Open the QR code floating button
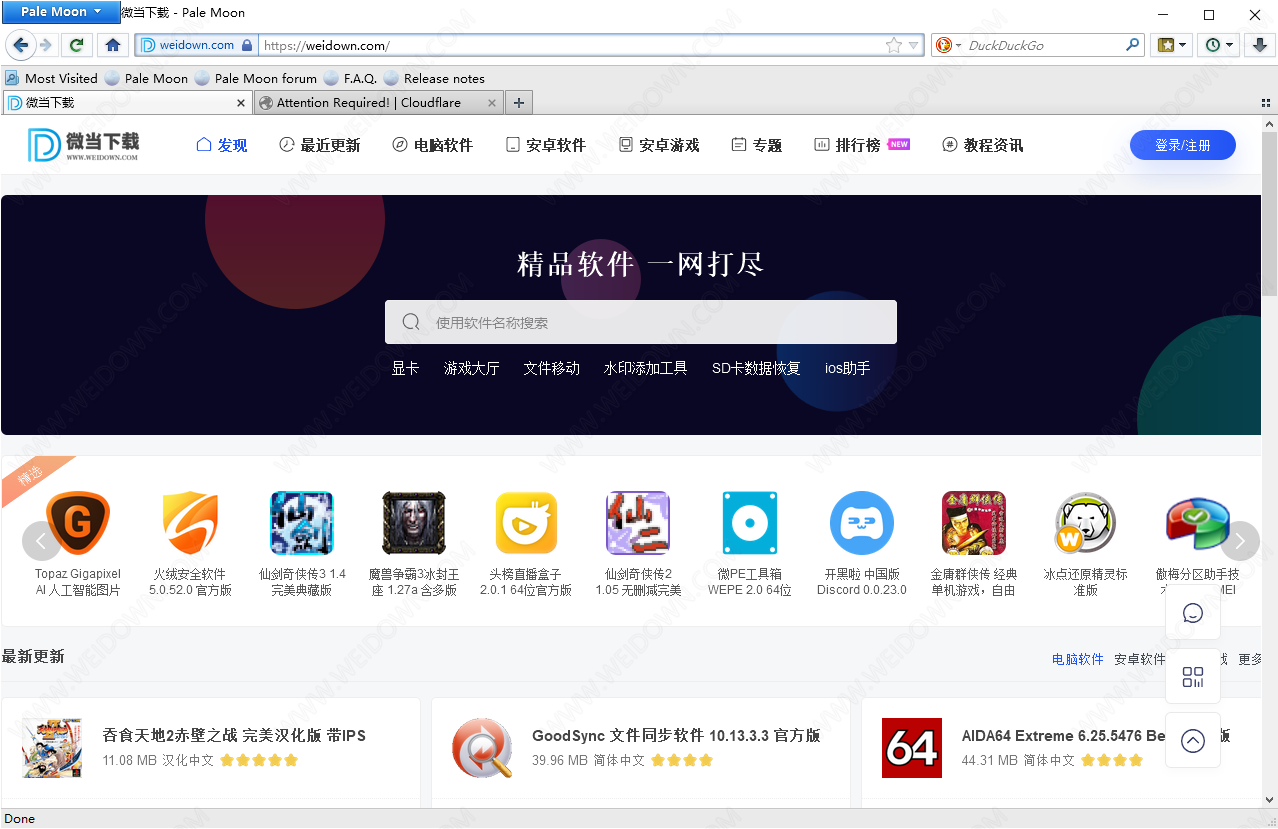The image size is (1278, 829). coord(1192,677)
